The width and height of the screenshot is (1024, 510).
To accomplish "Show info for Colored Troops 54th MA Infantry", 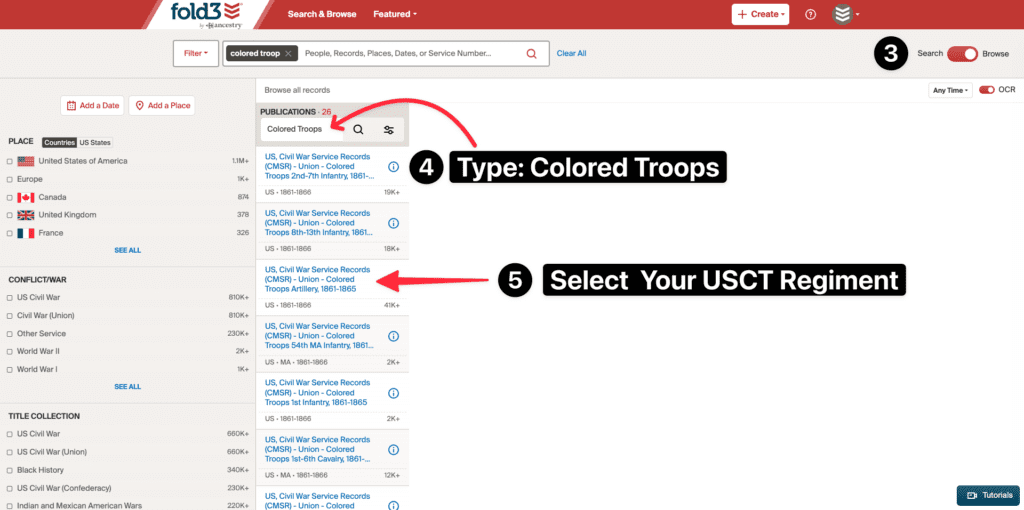I will click(393, 336).
